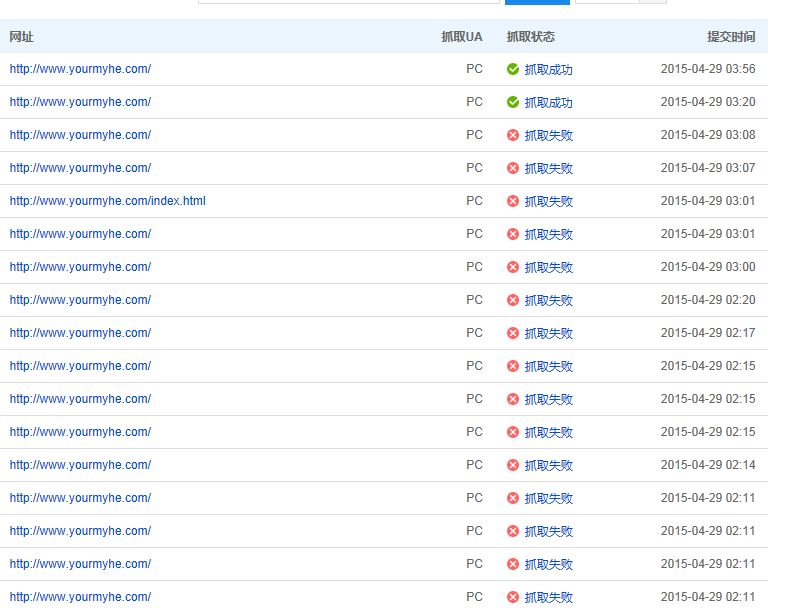Click the red failure icon in index.html row

tap(513, 201)
